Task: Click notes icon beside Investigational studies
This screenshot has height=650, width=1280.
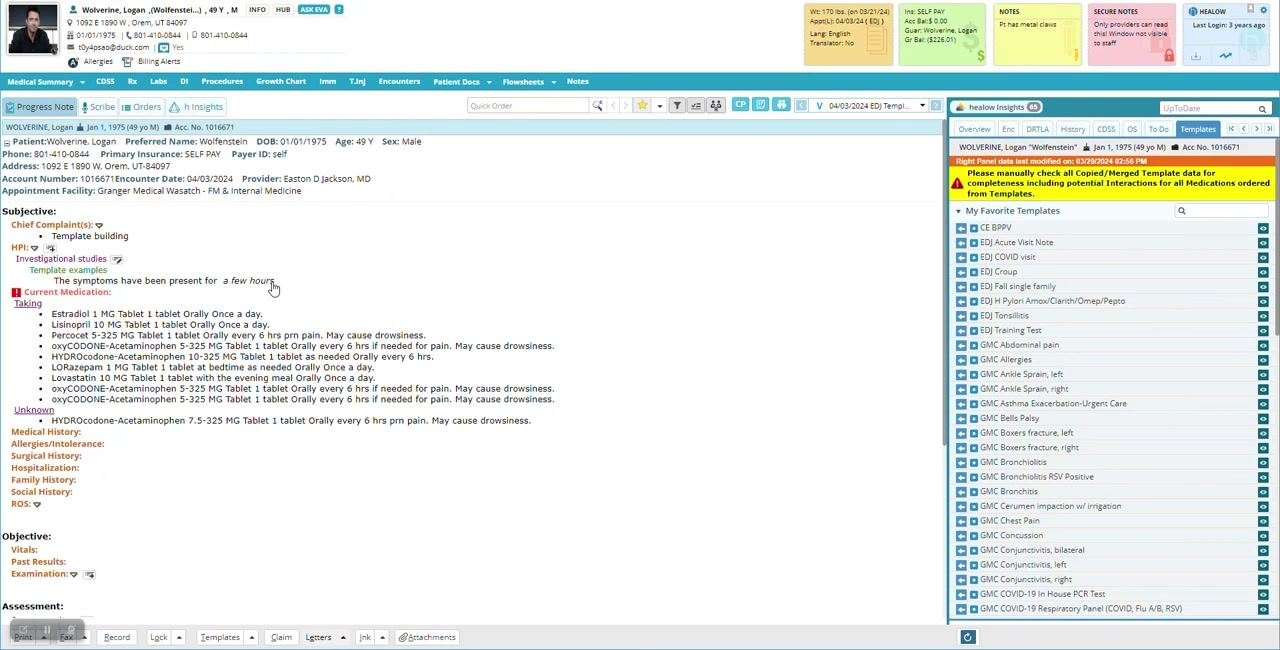Action: tap(117, 260)
